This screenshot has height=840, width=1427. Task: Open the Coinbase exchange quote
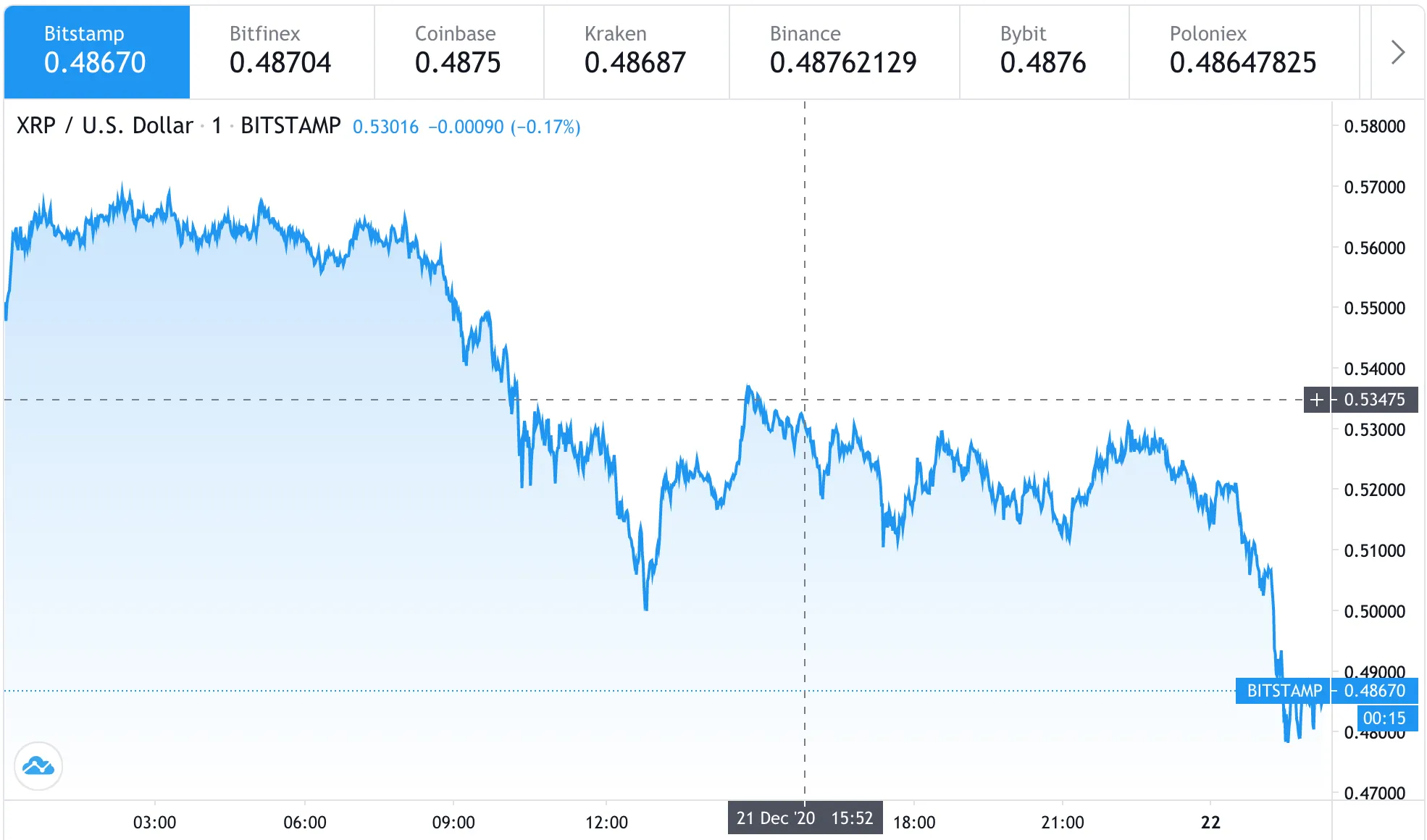(x=458, y=51)
